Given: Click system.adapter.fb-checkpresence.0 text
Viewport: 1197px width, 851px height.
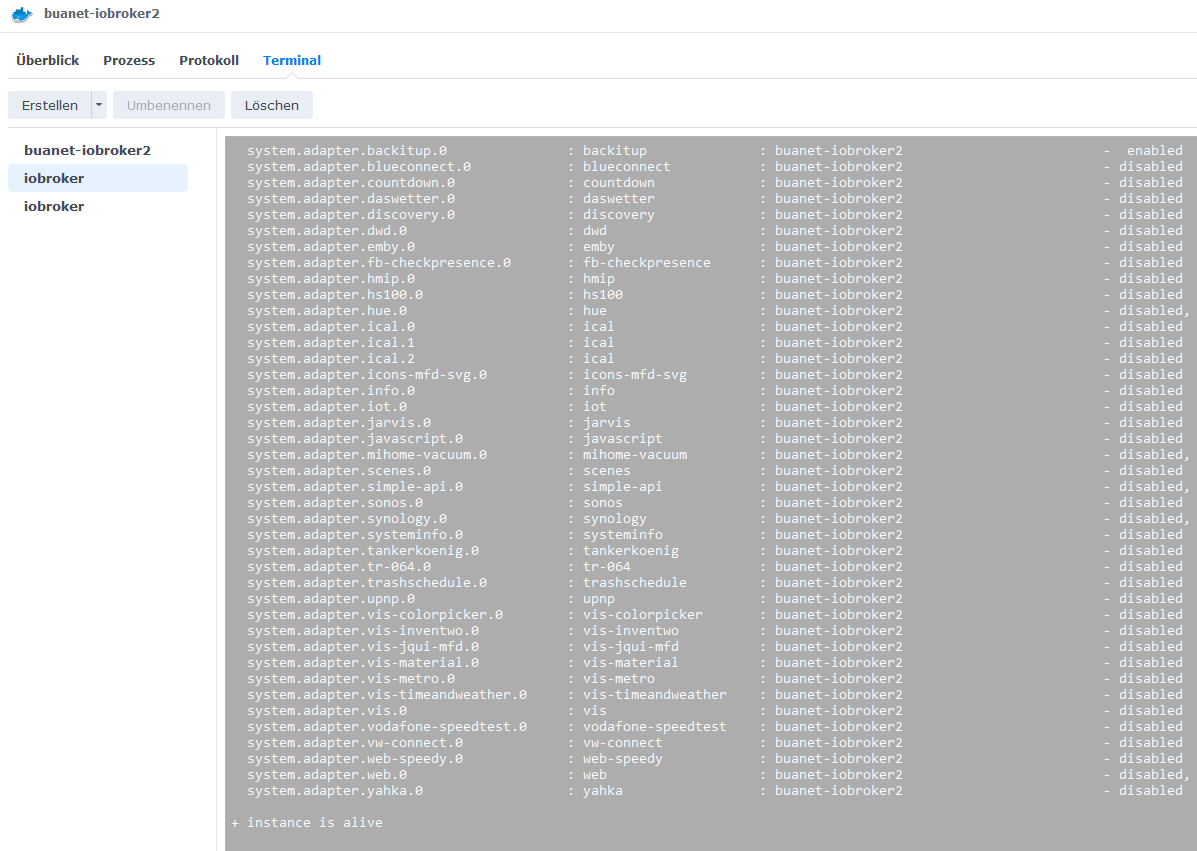Looking at the screenshot, I should 379,263.
